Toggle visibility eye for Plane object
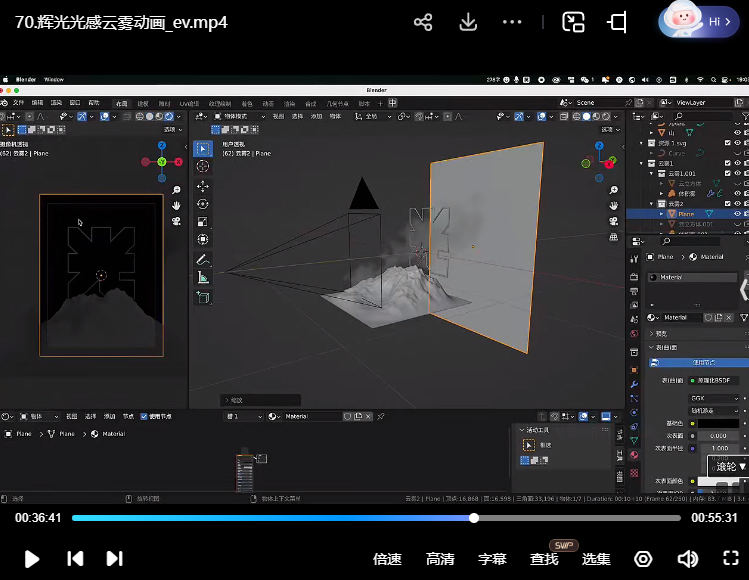This screenshot has width=749, height=580. pos(738,214)
